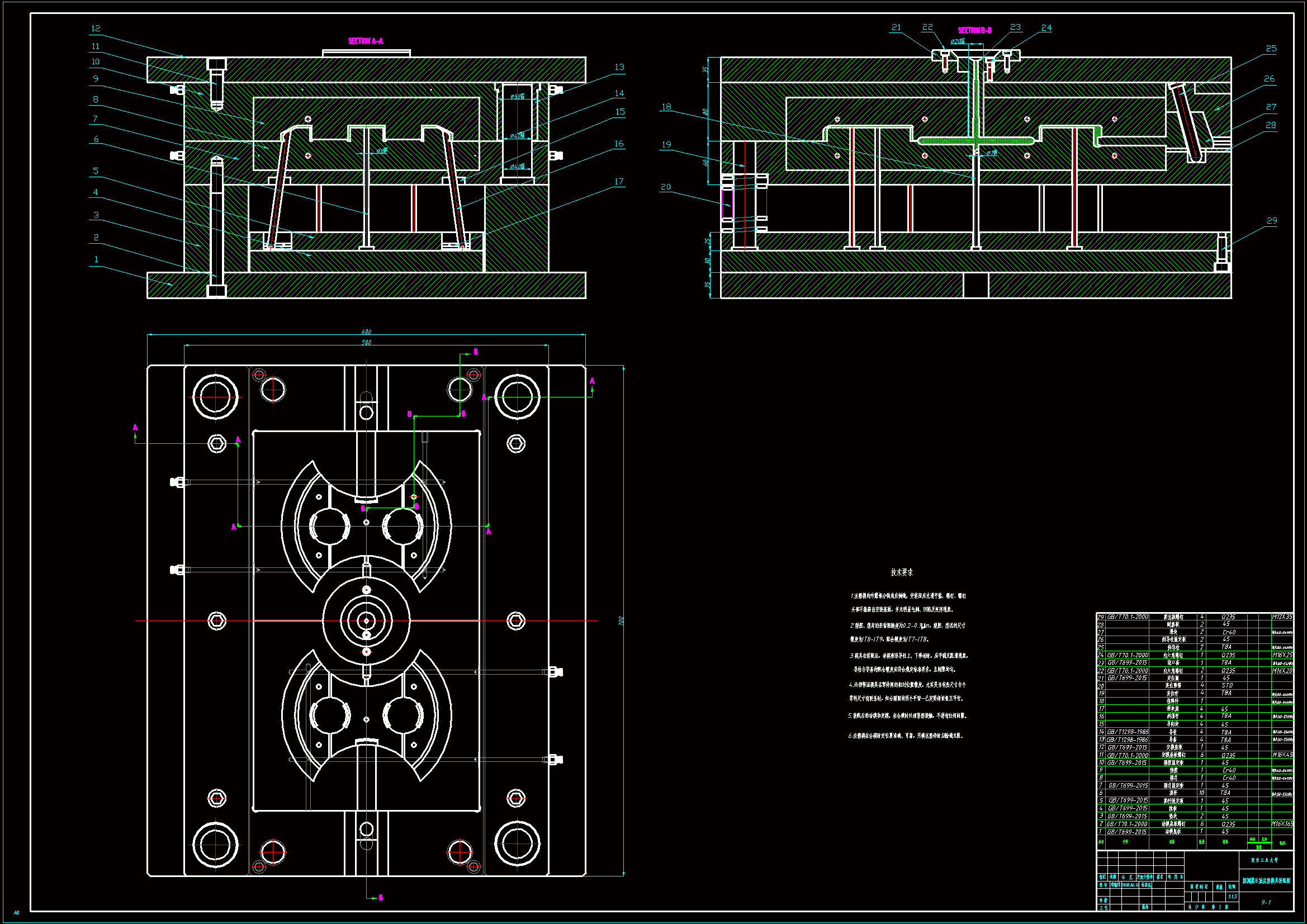The height and width of the screenshot is (924, 1307).
Task: Select part callout number 12
Action: [x=96, y=28]
